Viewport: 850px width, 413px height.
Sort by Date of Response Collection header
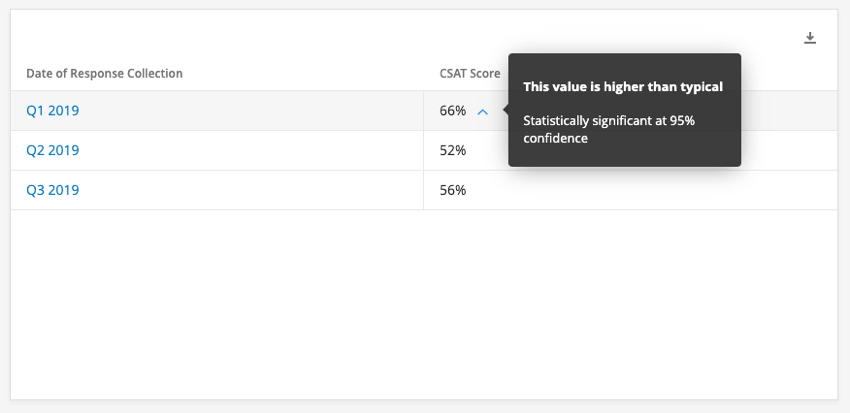point(104,74)
